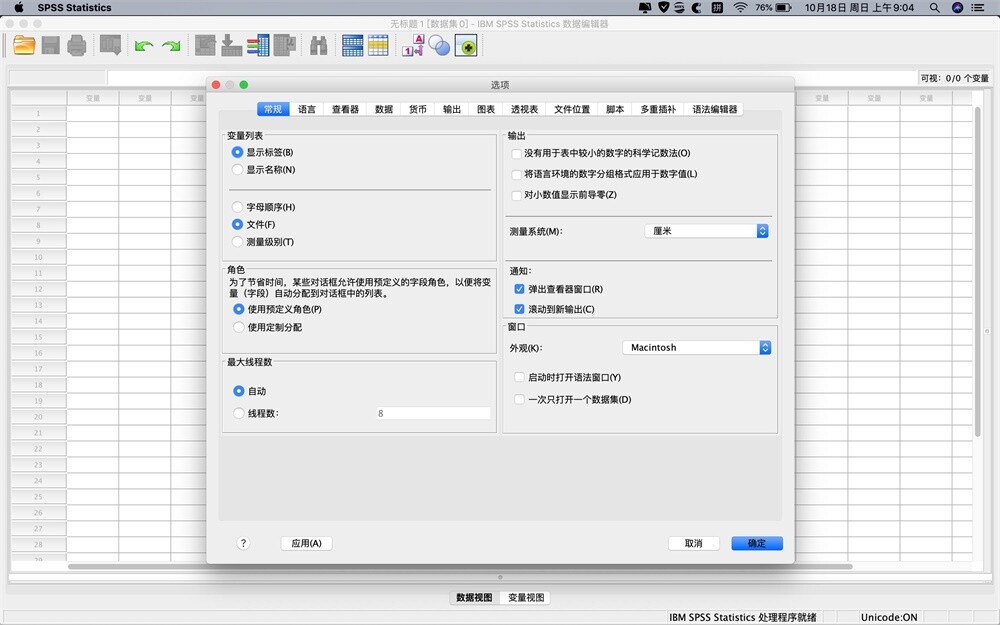Switch to 图表 tab
The width and height of the screenshot is (1000, 625).
coord(486,109)
